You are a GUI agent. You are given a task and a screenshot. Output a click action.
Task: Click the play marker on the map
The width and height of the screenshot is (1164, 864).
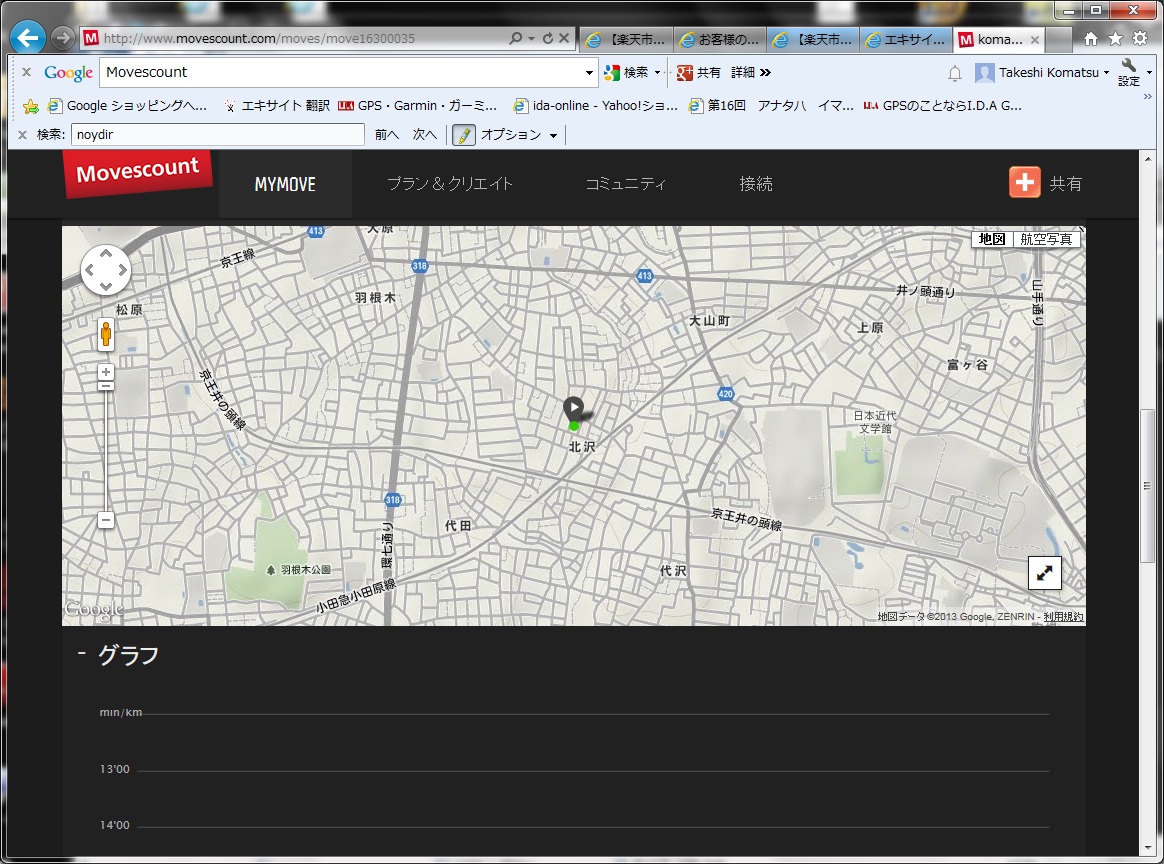573,408
